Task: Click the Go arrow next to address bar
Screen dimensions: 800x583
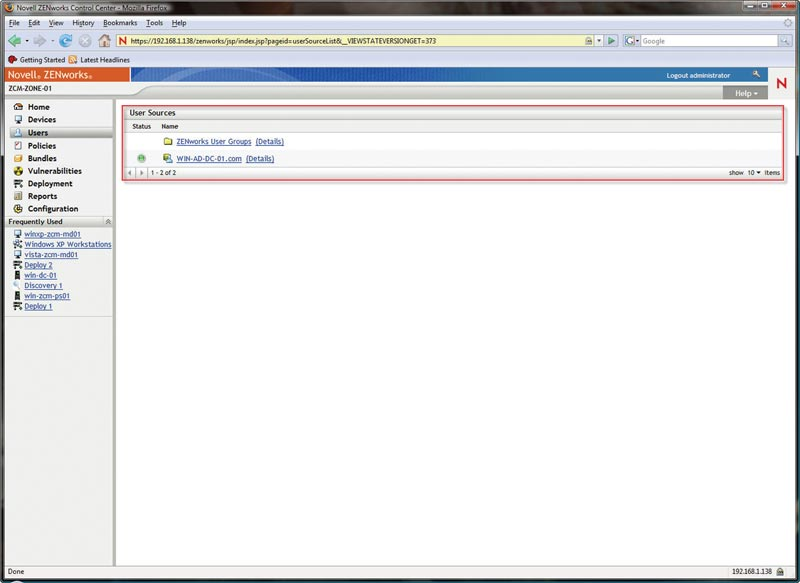Action: tap(611, 41)
